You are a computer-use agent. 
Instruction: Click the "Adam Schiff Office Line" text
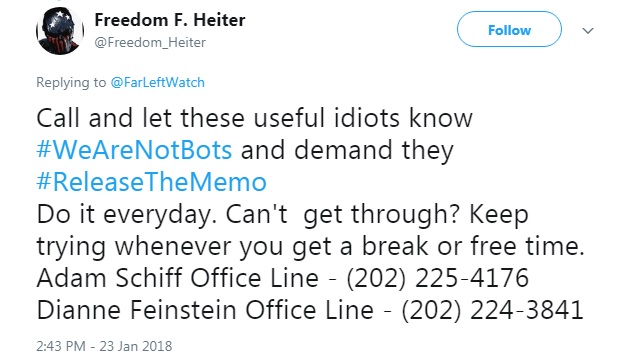point(177,278)
